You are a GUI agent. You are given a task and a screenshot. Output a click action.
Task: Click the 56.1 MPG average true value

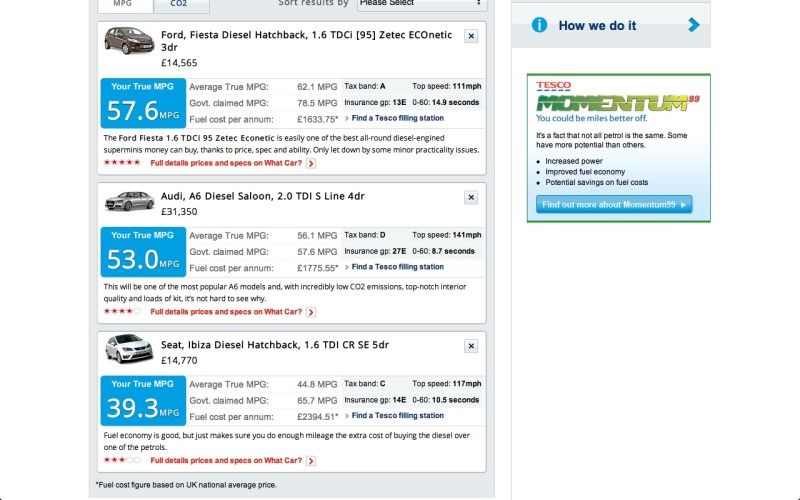(x=317, y=236)
